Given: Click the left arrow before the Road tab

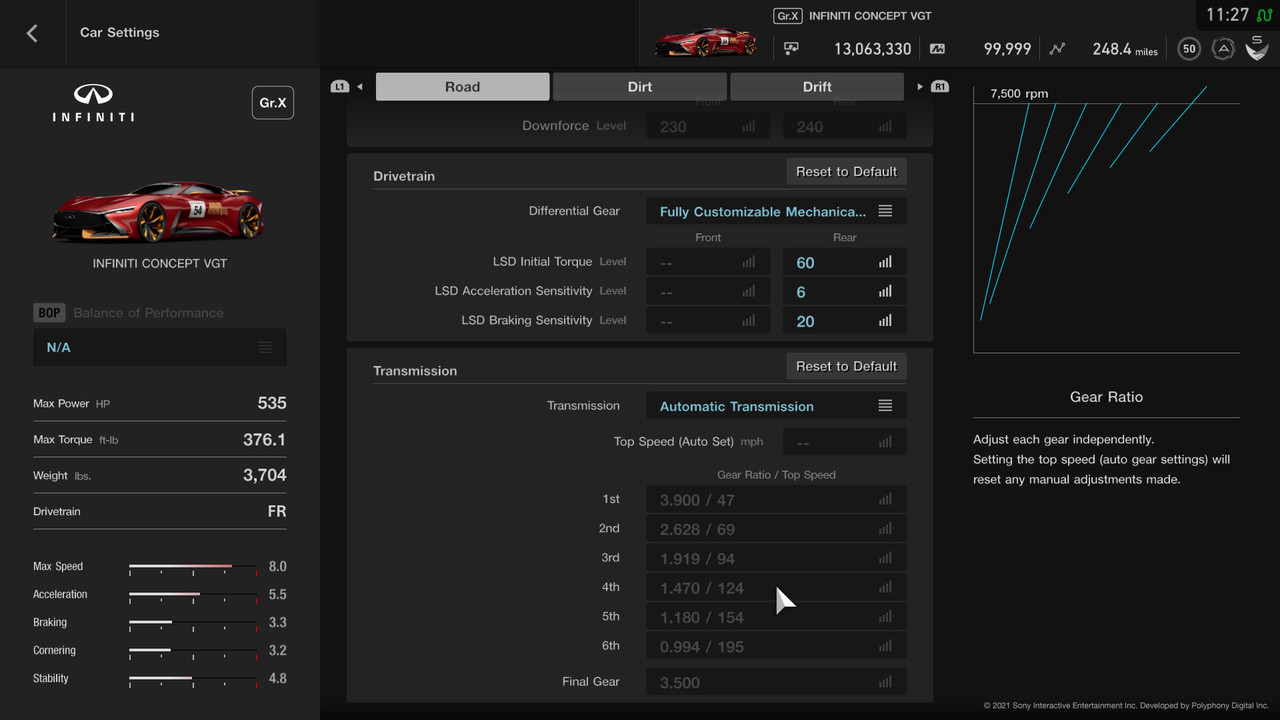Looking at the screenshot, I should (x=360, y=87).
